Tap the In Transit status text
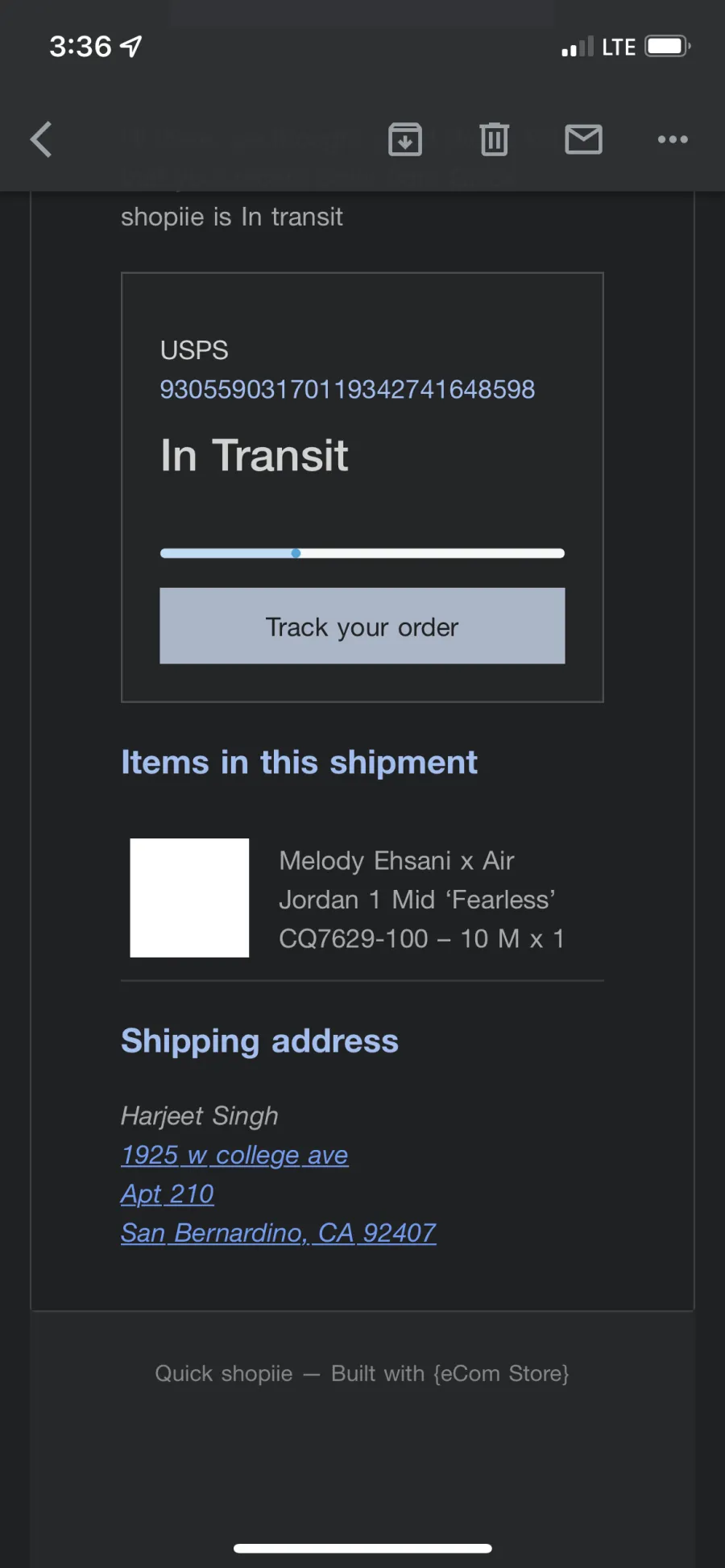Image resolution: width=725 pixels, height=1568 pixels. [254, 455]
